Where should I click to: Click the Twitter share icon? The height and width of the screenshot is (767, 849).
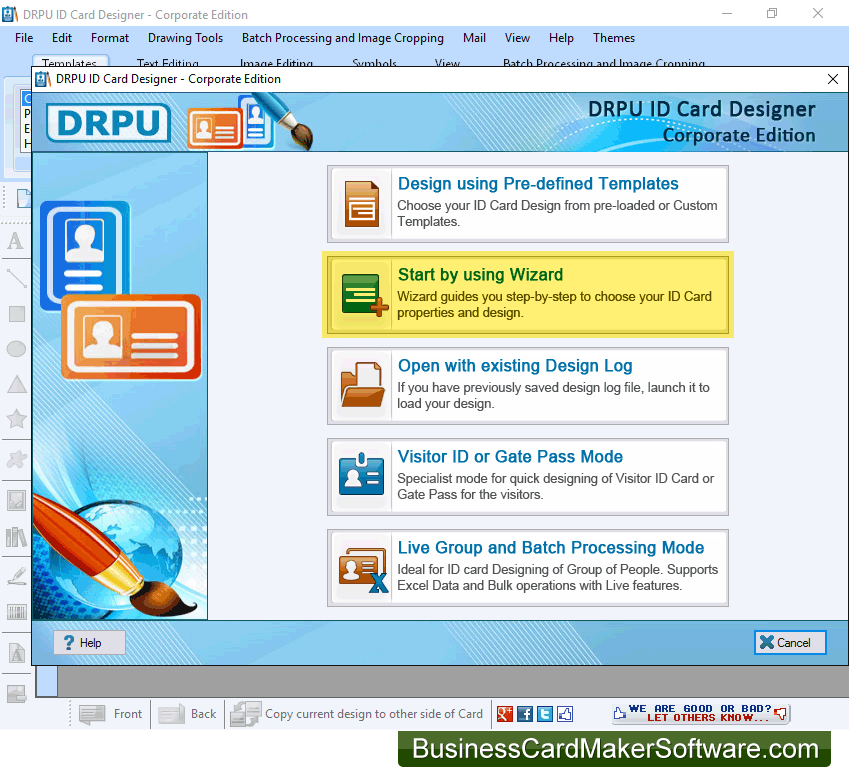tap(545, 714)
